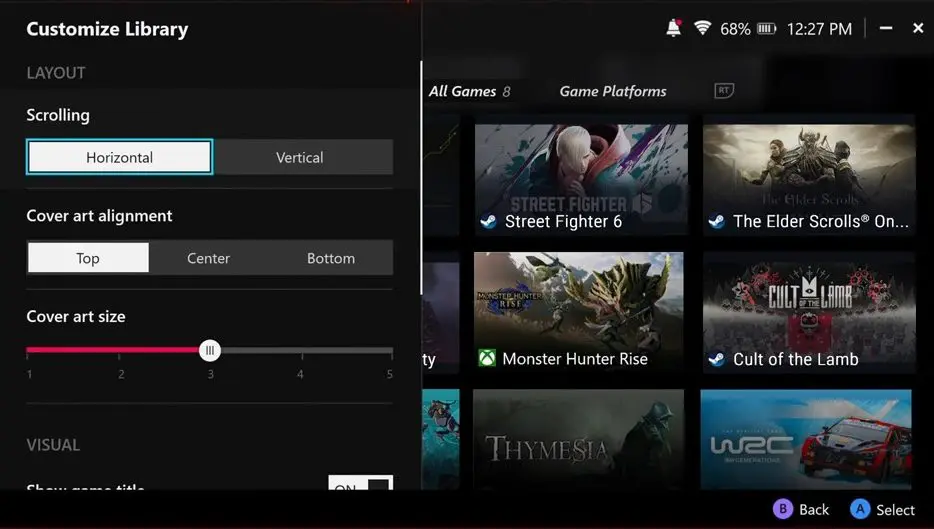Switch to the All Games tab
This screenshot has width=934, height=529.
point(469,91)
